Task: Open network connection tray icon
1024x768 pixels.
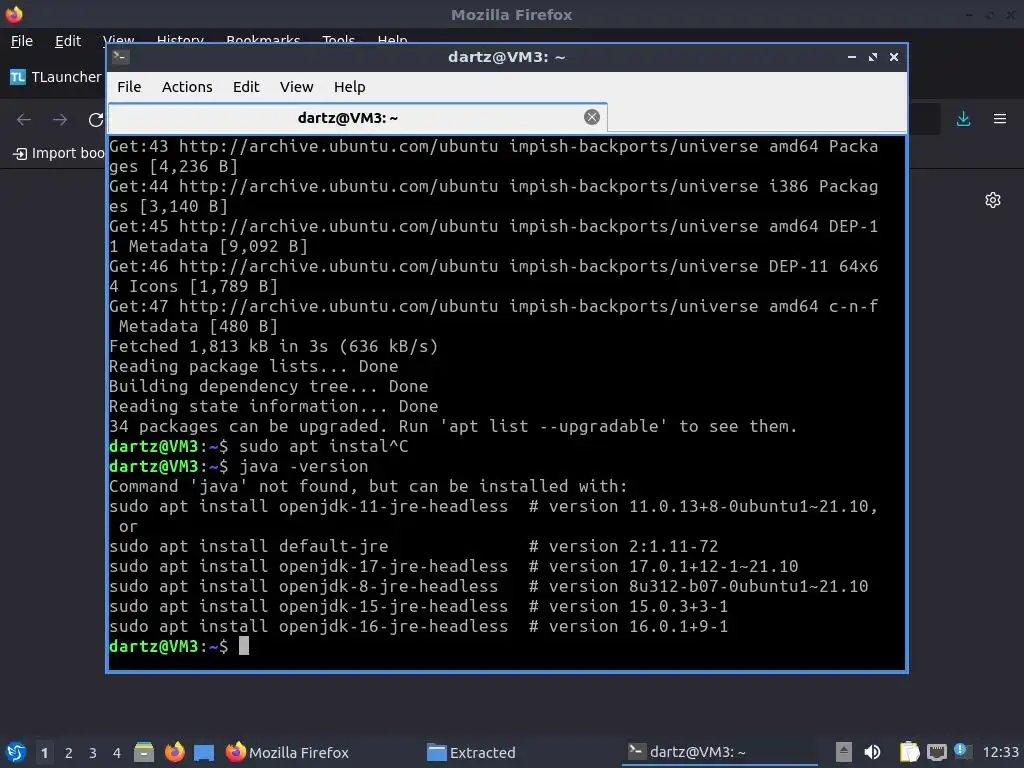Action: (936, 752)
